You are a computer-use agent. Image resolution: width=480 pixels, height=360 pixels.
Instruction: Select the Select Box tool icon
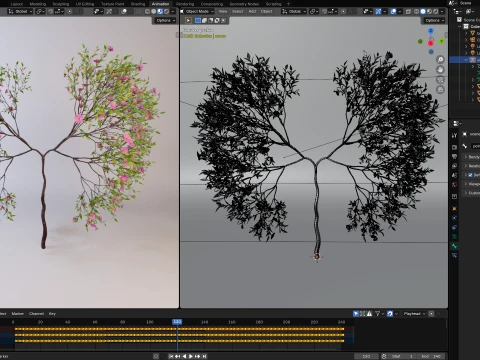click(x=188, y=20)
